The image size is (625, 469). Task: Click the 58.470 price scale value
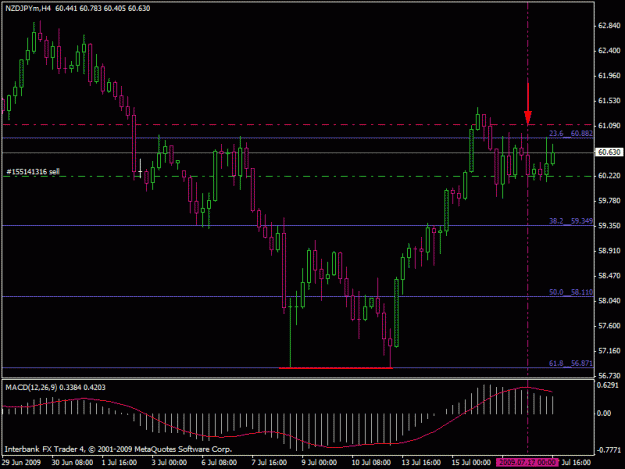[609, 276]
